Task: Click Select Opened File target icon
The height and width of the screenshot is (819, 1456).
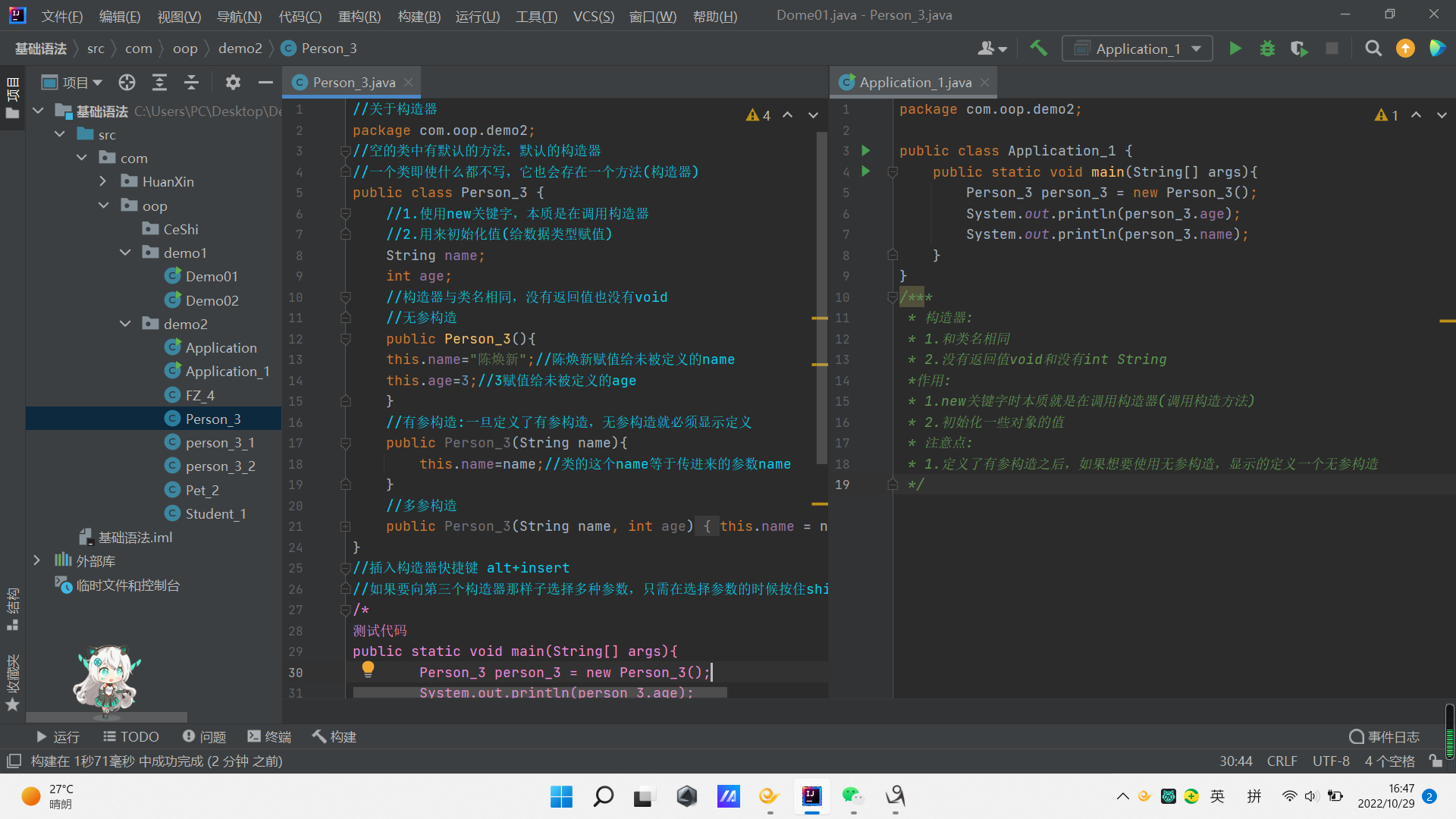Action: tap(127, 82)
